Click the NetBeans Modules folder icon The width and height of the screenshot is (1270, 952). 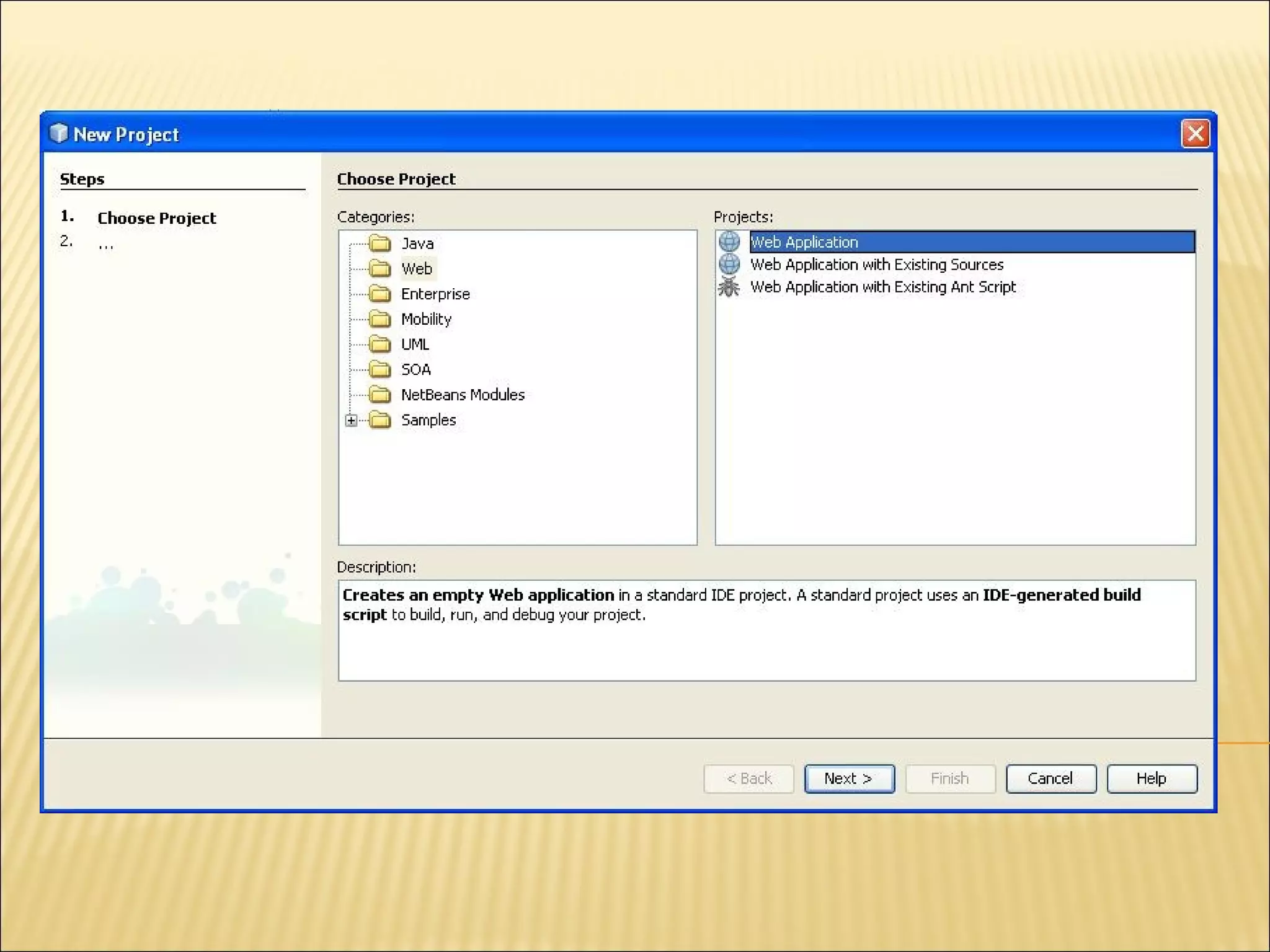[380, 394]
